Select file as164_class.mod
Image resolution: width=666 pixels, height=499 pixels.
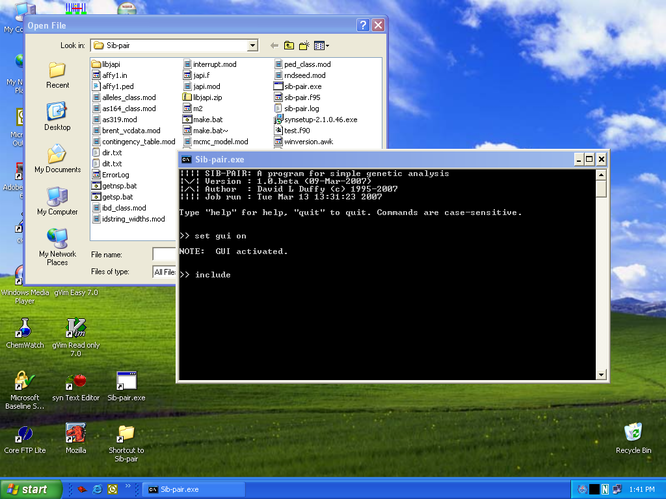(124, 108)
